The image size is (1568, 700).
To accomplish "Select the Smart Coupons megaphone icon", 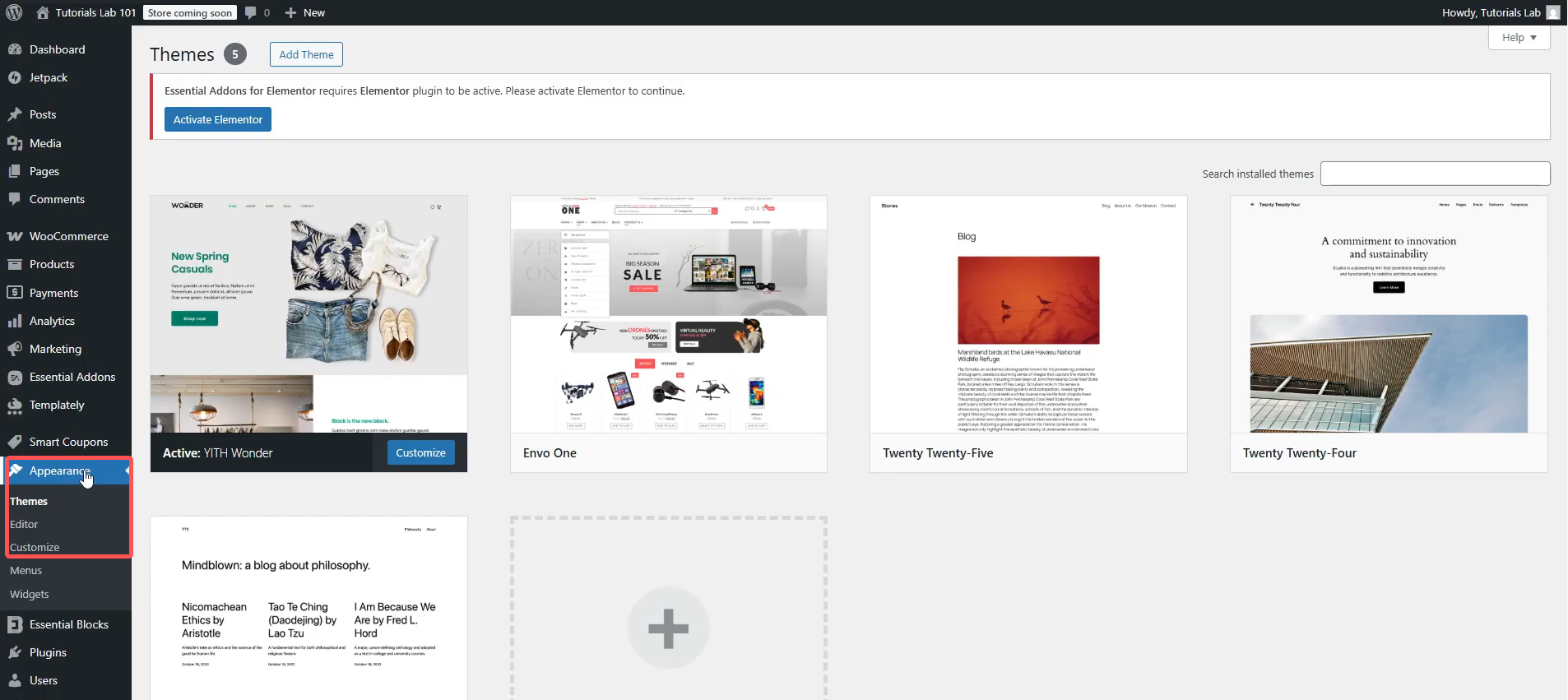I will click(15, 442).
